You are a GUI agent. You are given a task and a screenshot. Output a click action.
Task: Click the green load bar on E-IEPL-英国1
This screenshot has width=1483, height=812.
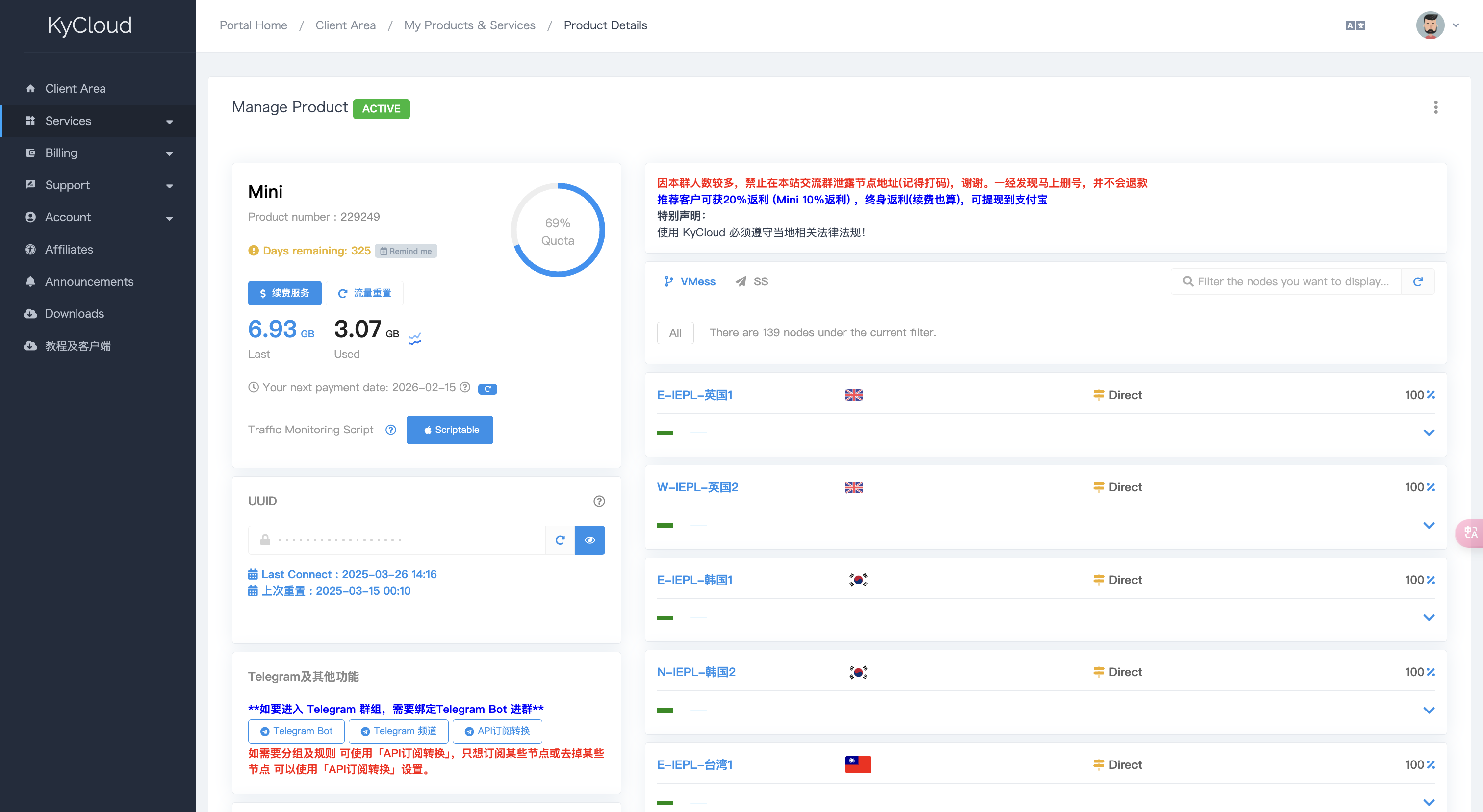click(665, 433)
